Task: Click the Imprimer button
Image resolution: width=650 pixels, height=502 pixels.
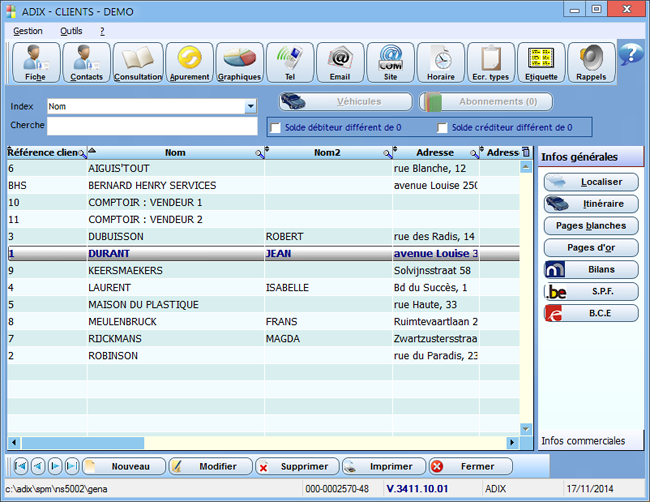Action: pos(384,466)
